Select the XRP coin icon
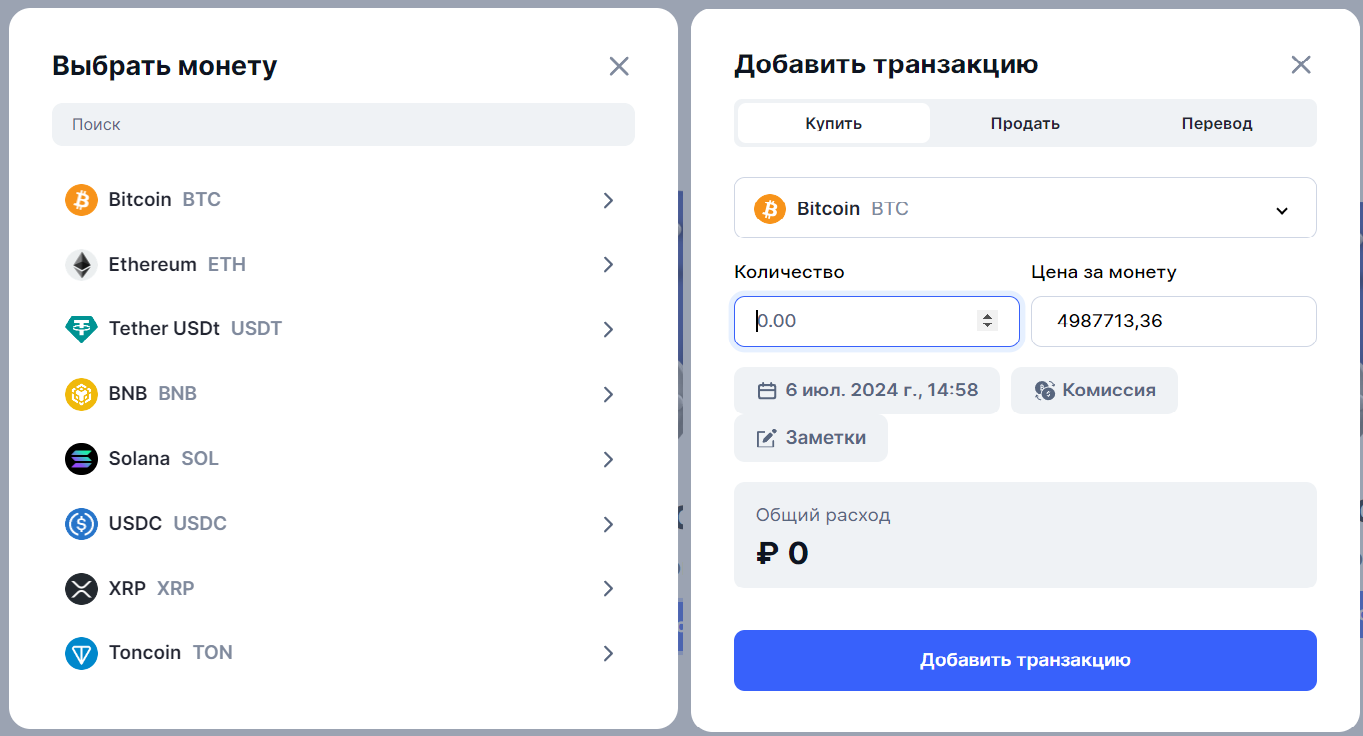 tap(80, 589)
